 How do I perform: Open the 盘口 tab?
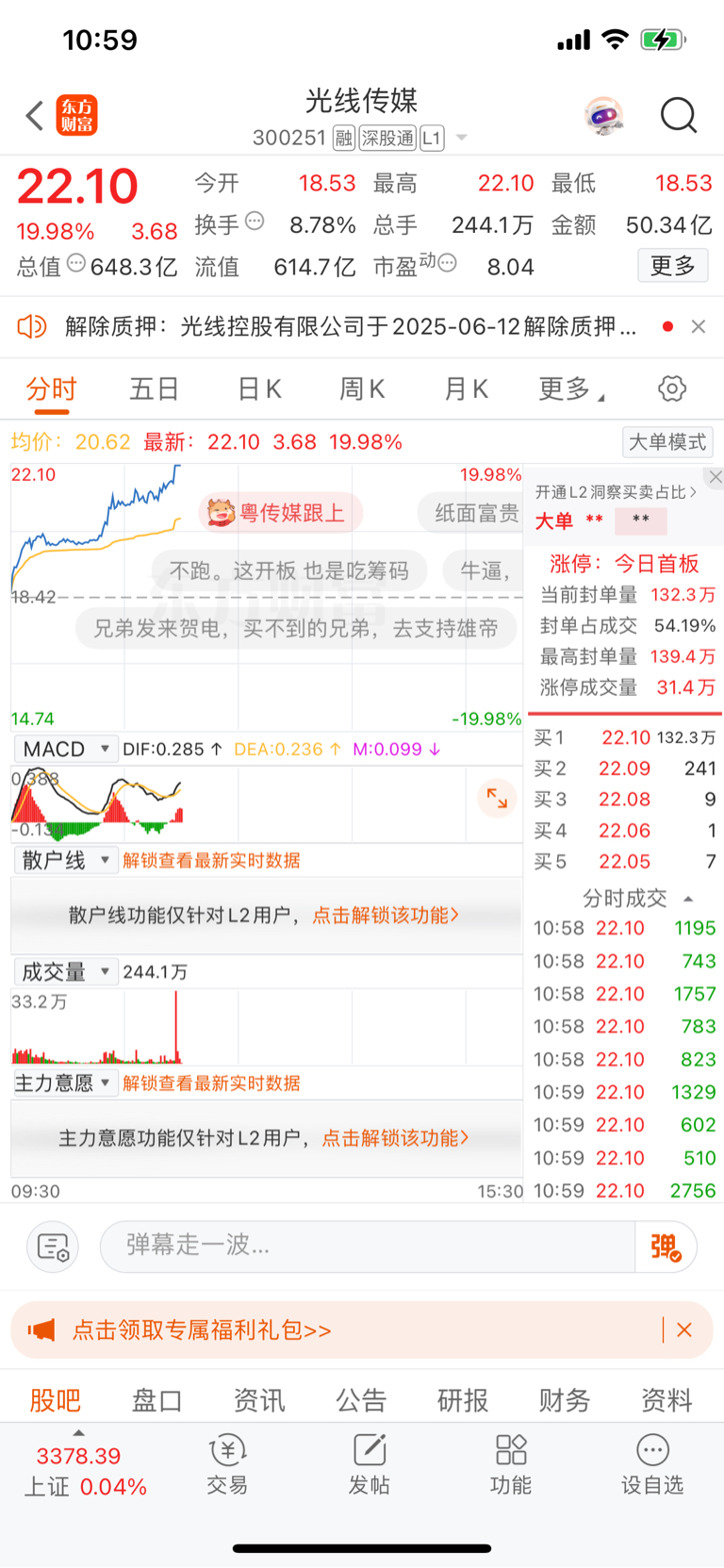pyautogui.click(x=156, y=1400)
